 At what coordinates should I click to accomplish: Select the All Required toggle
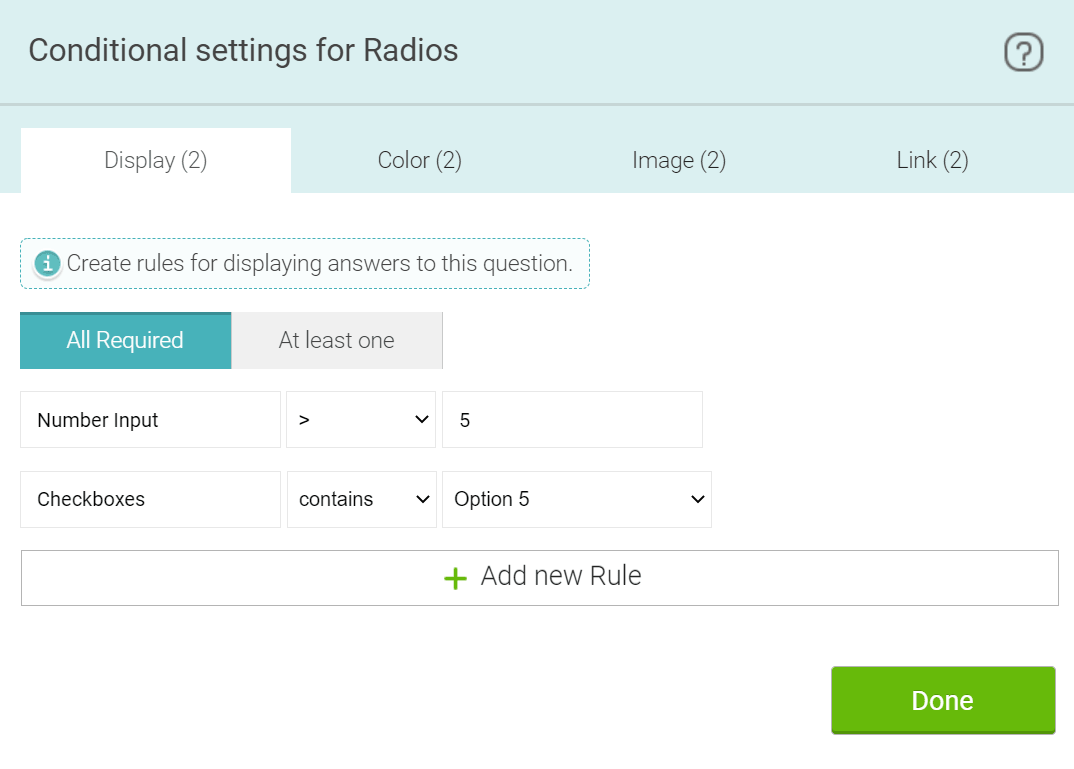click(x=125, y=340)
